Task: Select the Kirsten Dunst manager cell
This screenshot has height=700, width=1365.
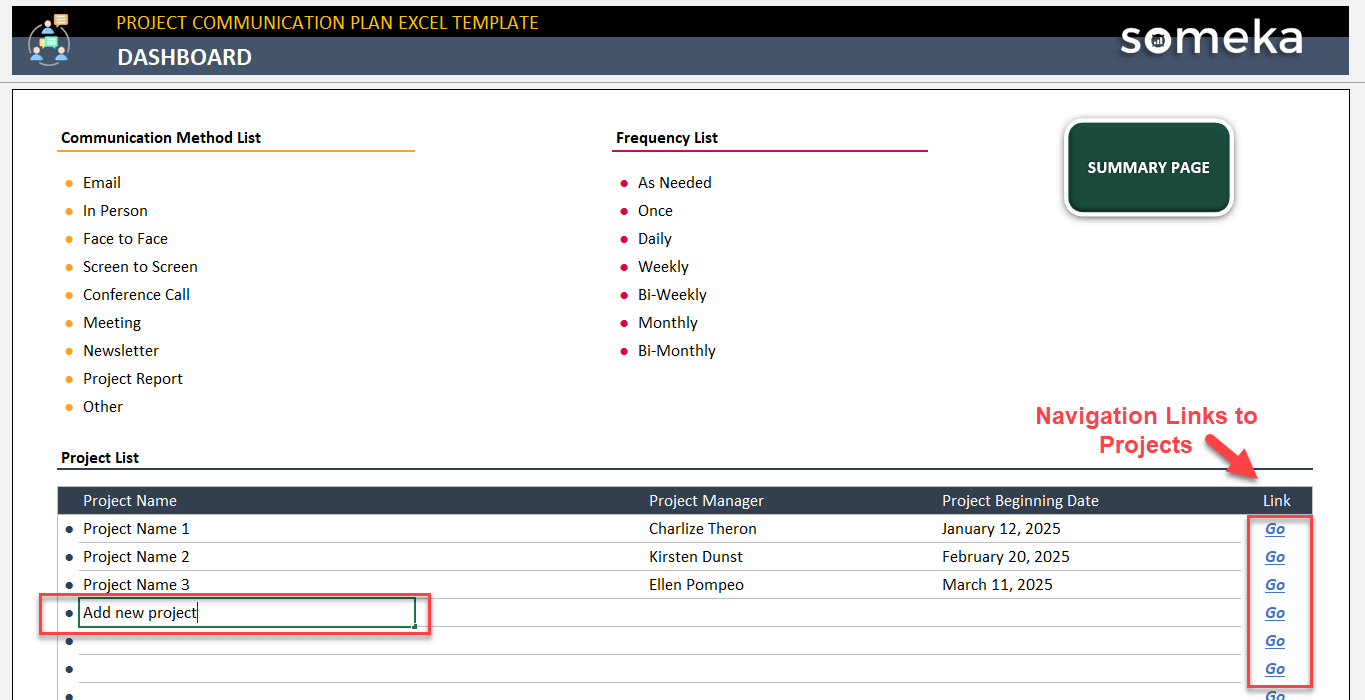Action: coord(695,557)
